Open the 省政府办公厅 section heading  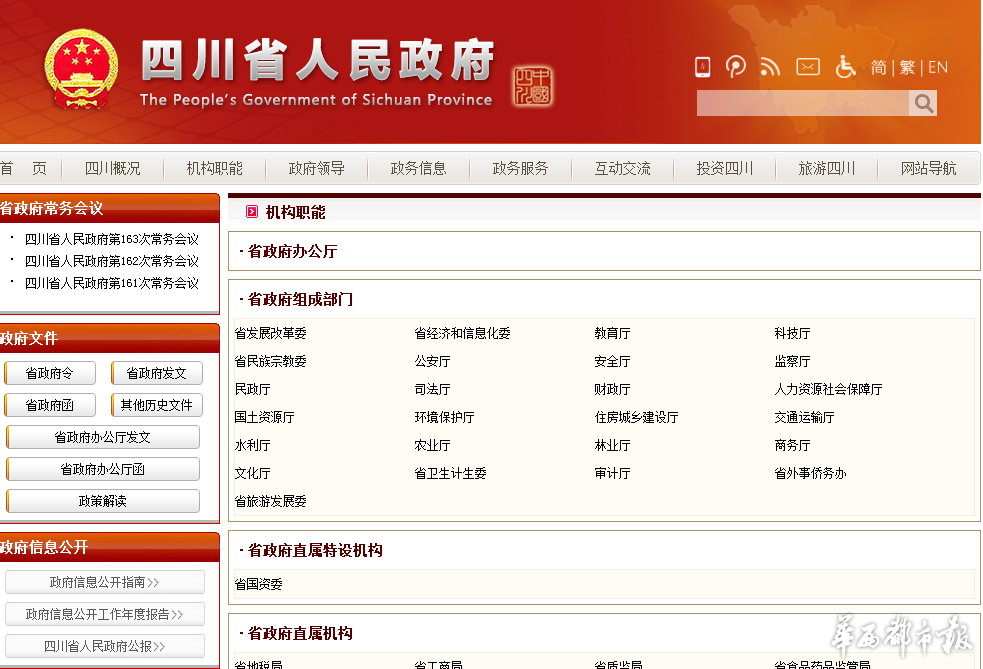click(292, 251)
